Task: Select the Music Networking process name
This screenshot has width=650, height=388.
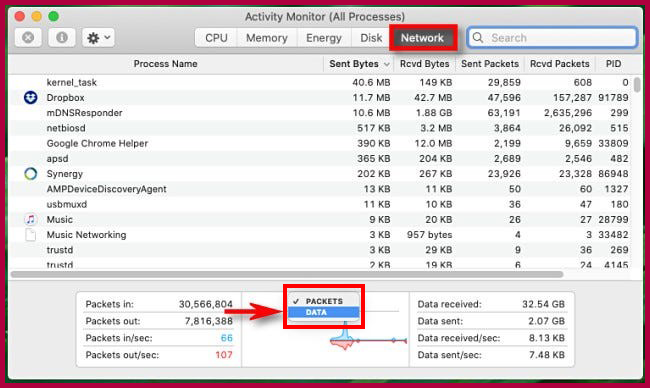Action: (87, 235)
